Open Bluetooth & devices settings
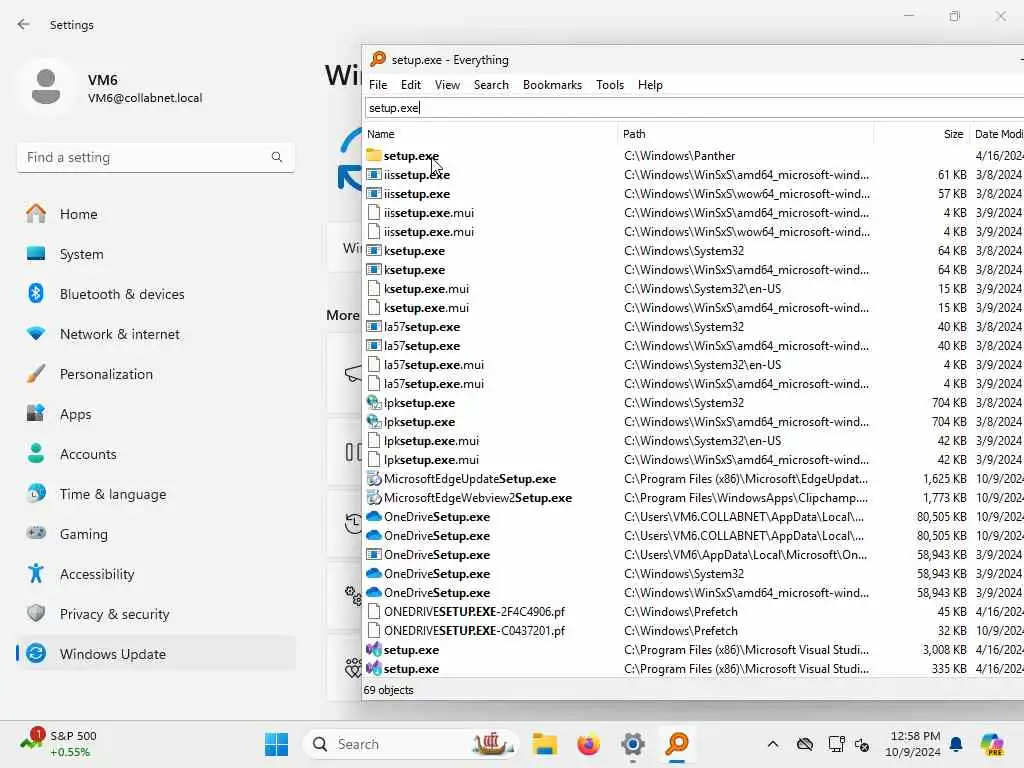1024x768 pixels. (155, 294)
